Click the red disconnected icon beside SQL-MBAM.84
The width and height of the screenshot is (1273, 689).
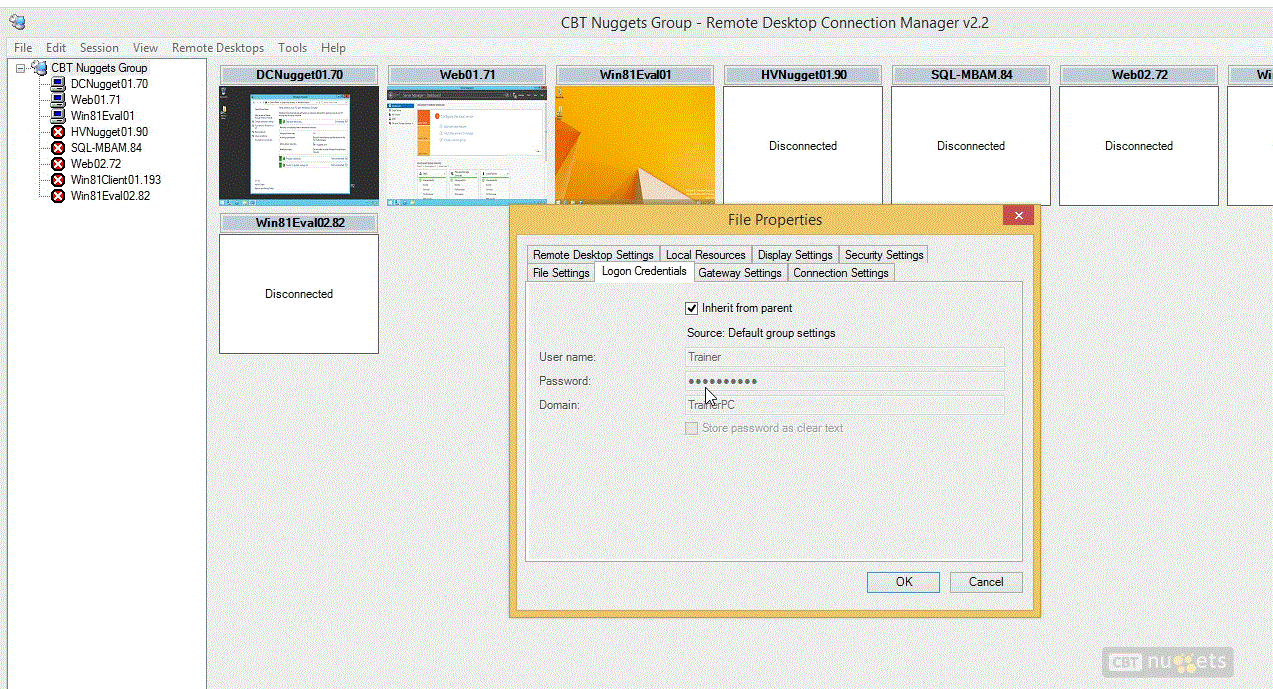pyautogui.click(x=58, y=148)
